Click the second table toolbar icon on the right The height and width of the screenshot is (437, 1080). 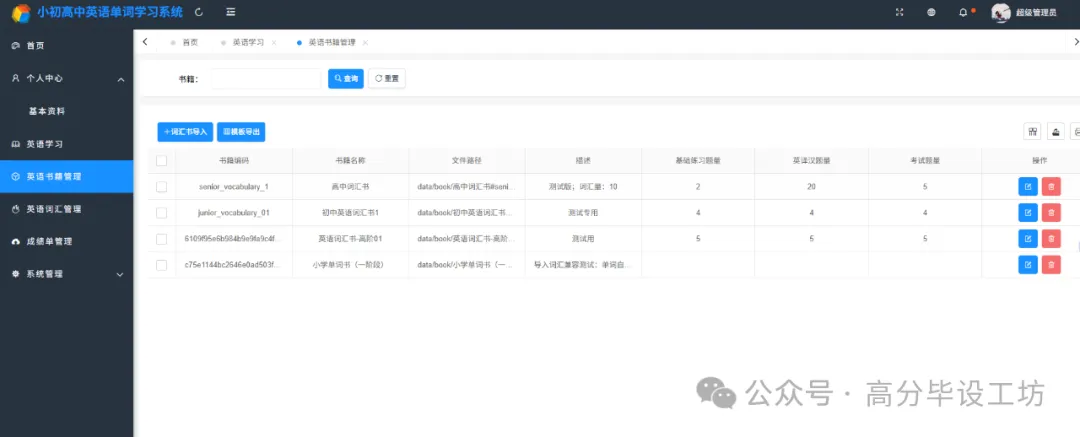[x=1056, y=132]
